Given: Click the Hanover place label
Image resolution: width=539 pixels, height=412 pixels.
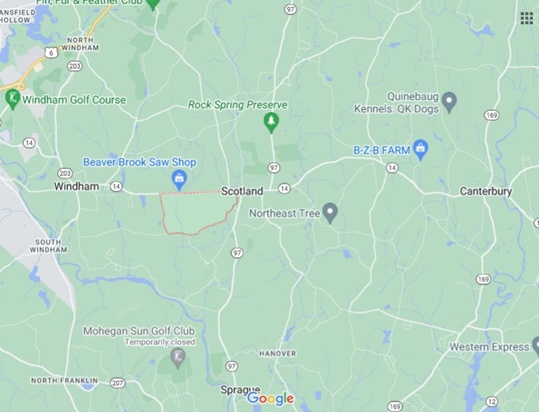Looking at the screenshot, I should [x=277, y=353].
